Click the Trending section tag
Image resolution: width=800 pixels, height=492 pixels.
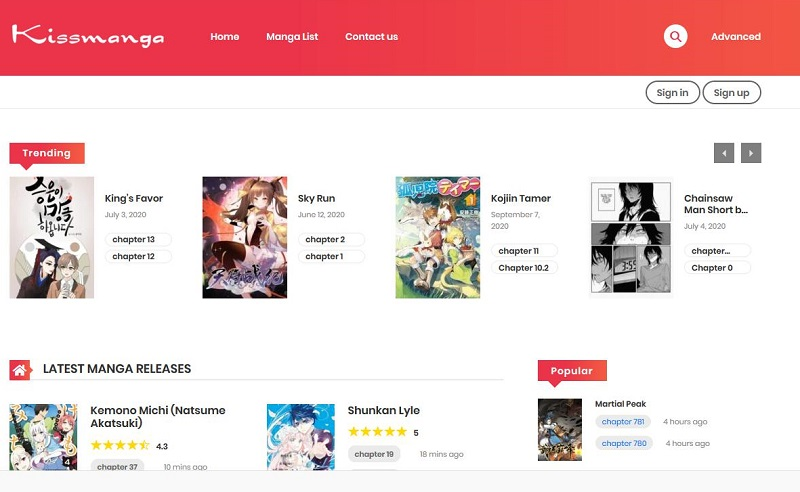(x=46, y=153)
